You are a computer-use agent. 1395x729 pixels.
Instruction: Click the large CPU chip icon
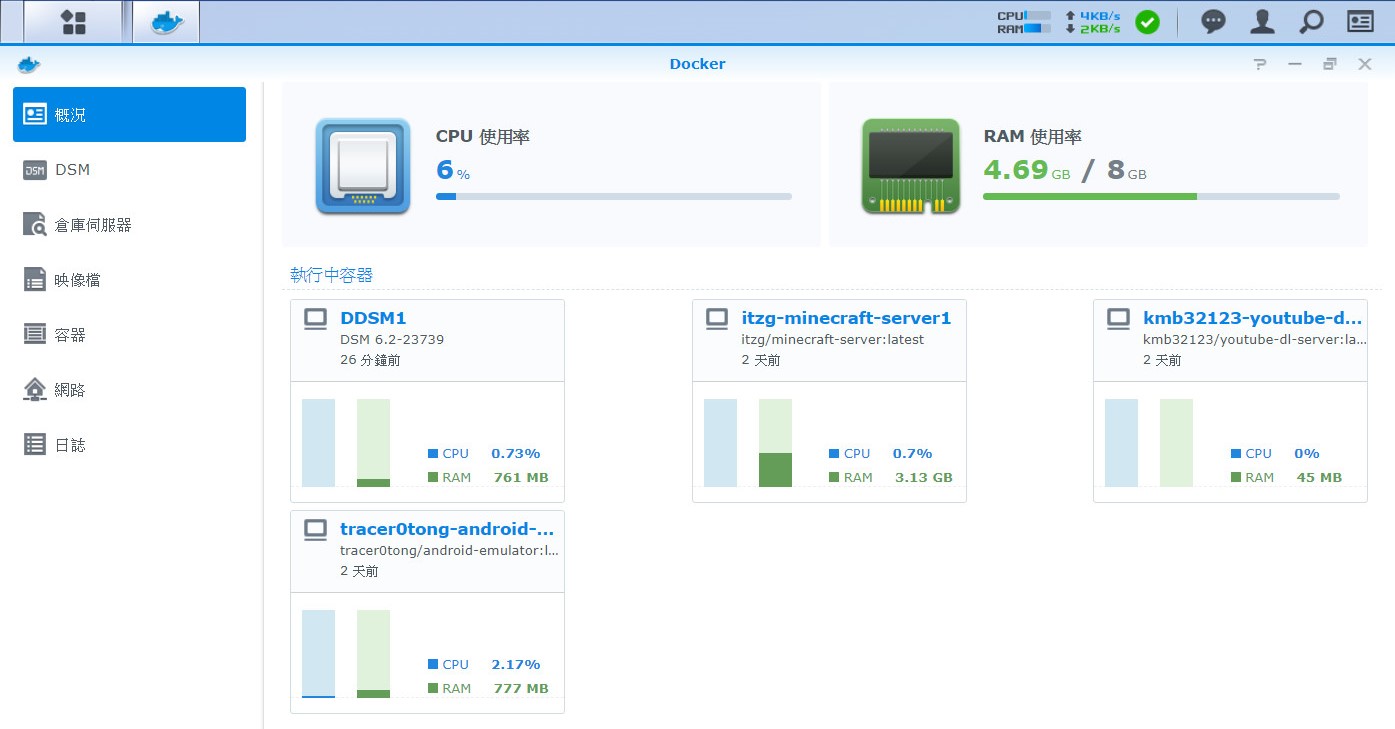point(363,166)
